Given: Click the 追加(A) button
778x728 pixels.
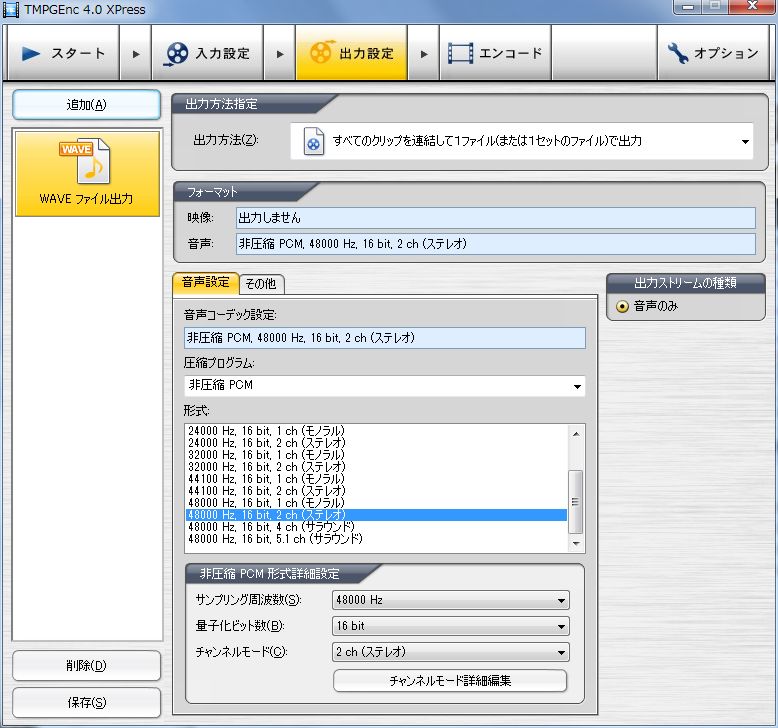Looking at the screenshot, I should [x=87, y=105].
